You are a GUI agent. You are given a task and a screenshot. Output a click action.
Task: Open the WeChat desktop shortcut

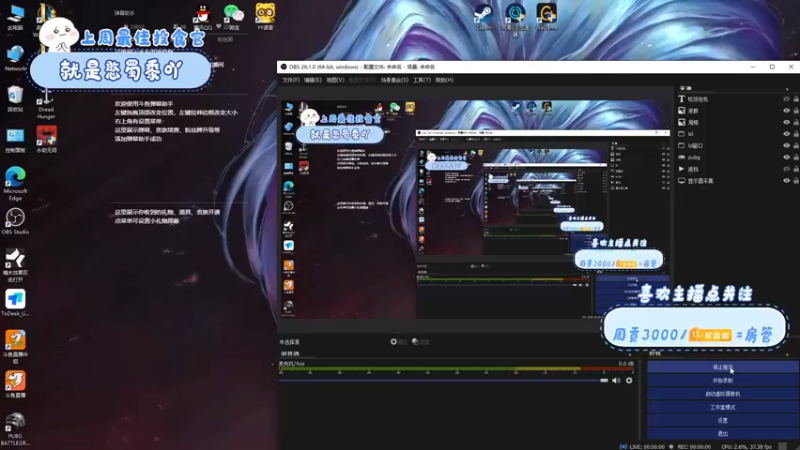[234, 17]
